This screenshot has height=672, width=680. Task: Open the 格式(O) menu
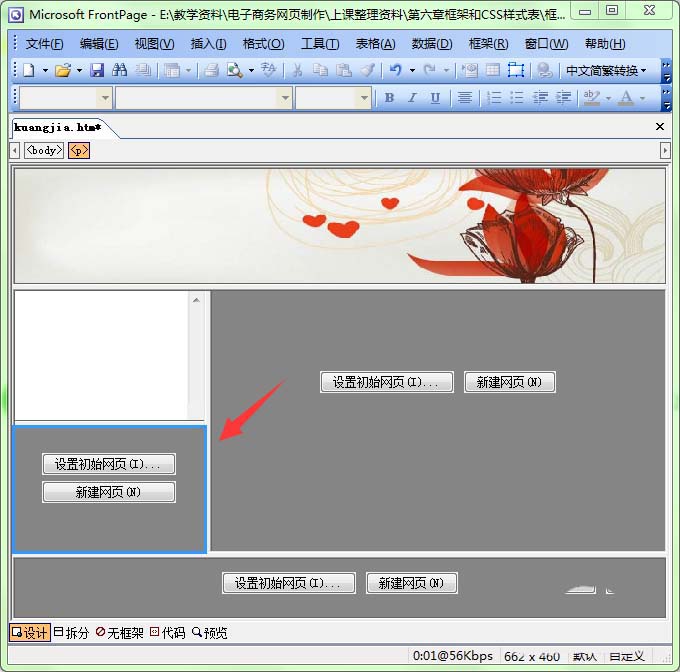pos(263,44)
